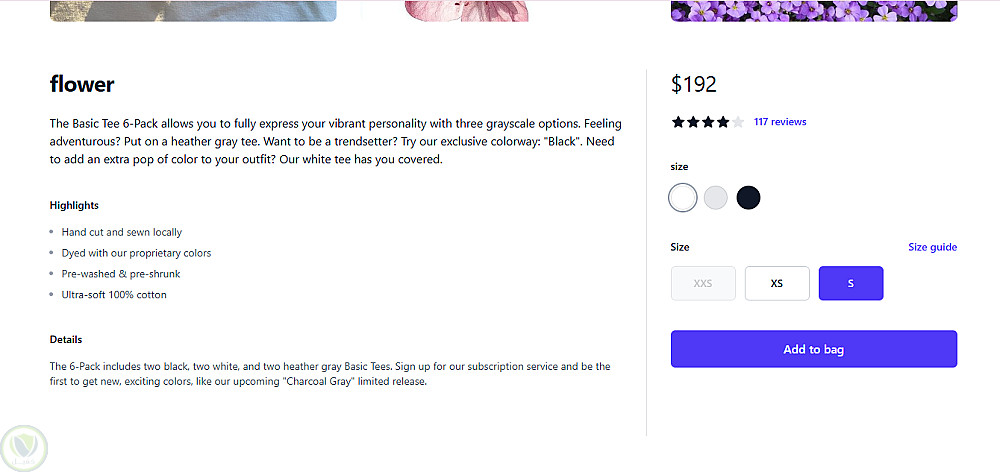Click the fifth unfilled rating star
This screenshot has width=1000, height=472.
(738, 122)
